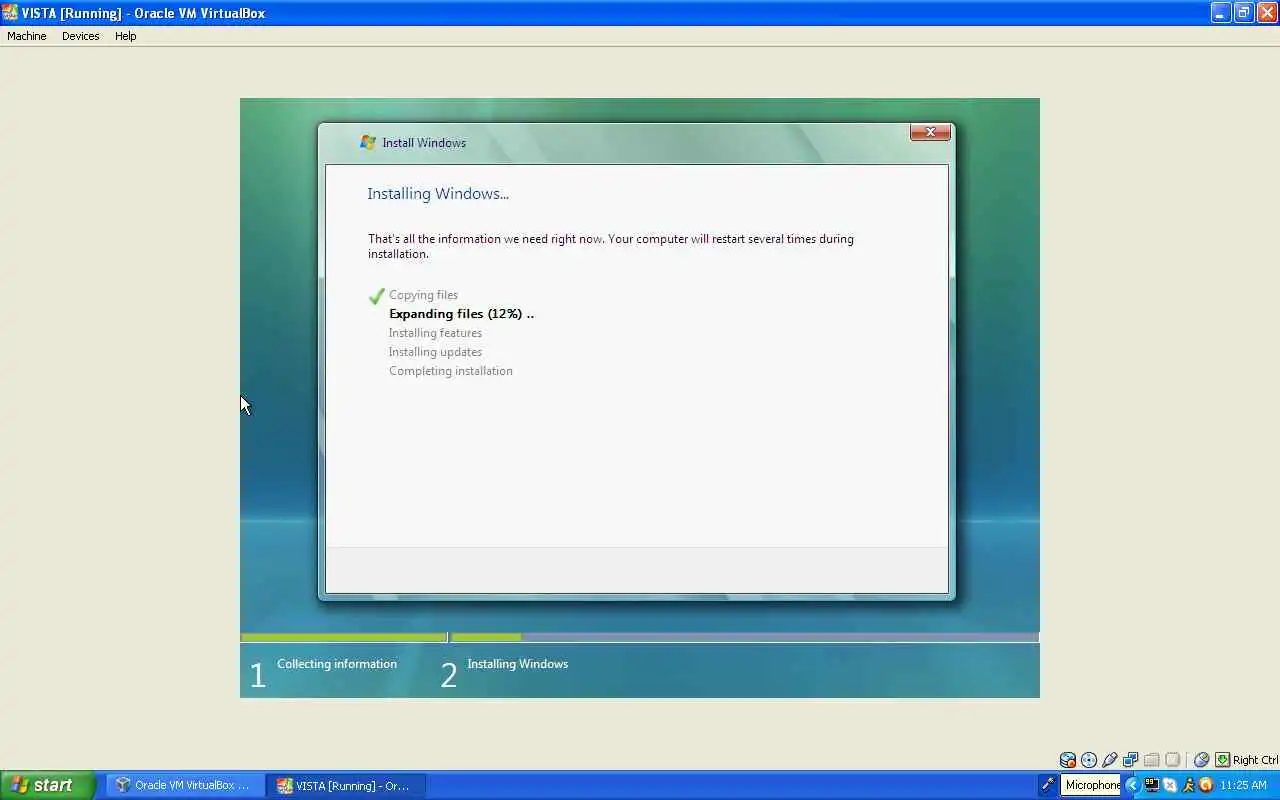Click the green checkmark beside Copying files
The width and height of the screenshot is (1280, 800).
pos(377,296)
